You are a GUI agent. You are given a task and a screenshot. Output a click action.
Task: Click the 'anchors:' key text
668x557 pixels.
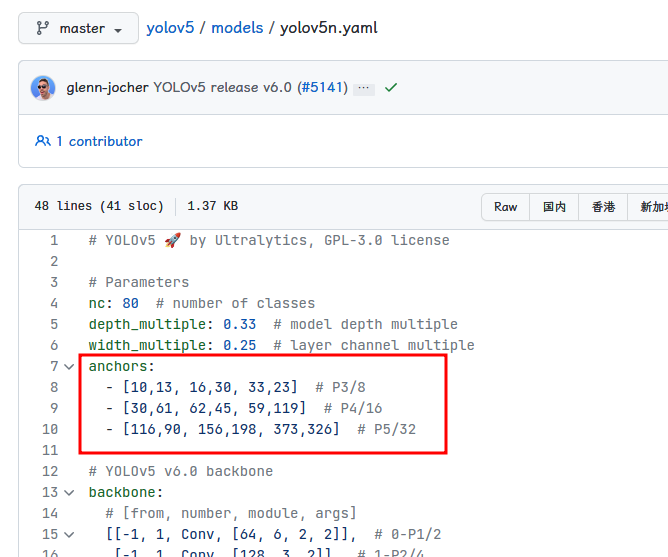tap(121, 367)
